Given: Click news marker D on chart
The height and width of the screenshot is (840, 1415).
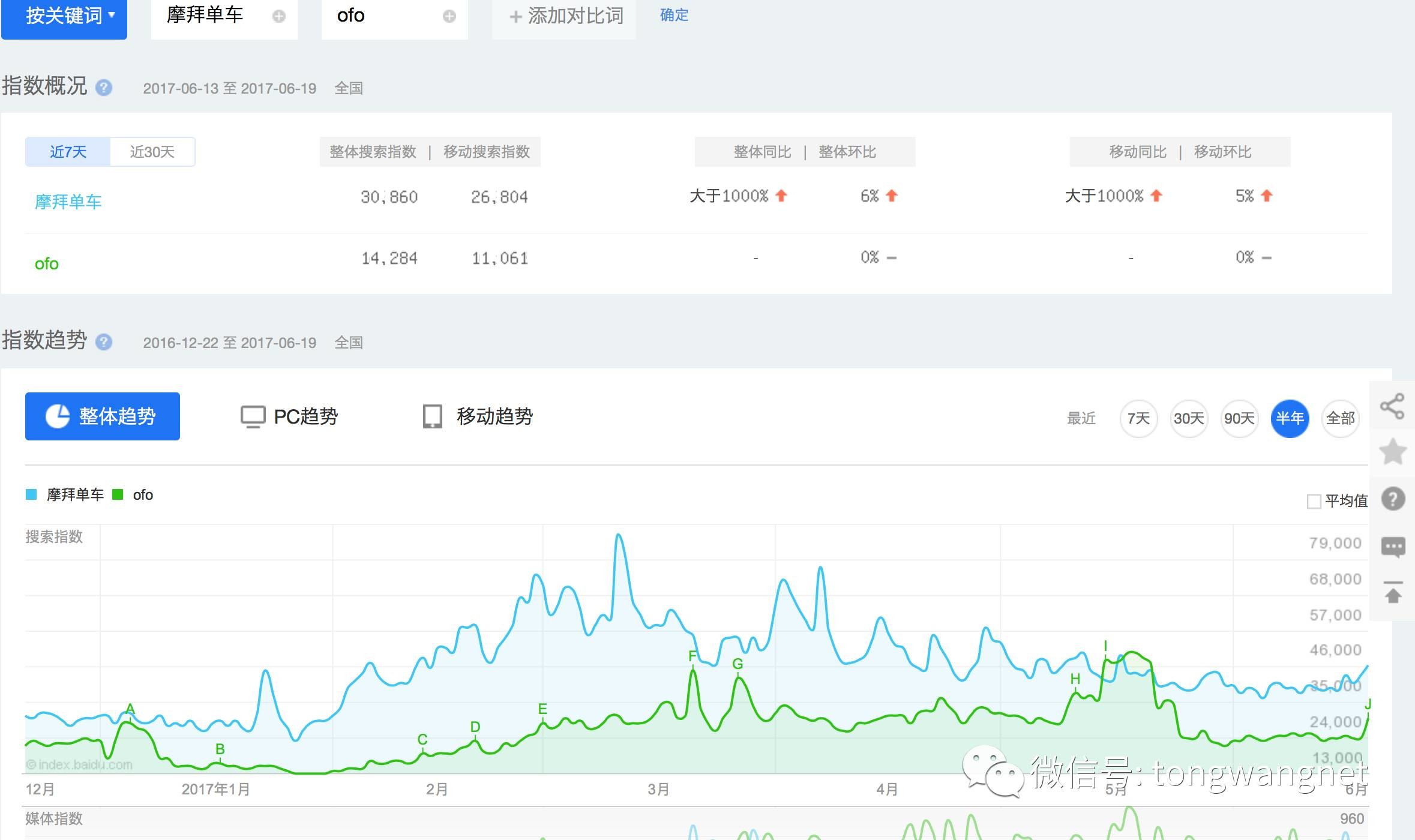Looking at the screenshot, I should (475, 727).
